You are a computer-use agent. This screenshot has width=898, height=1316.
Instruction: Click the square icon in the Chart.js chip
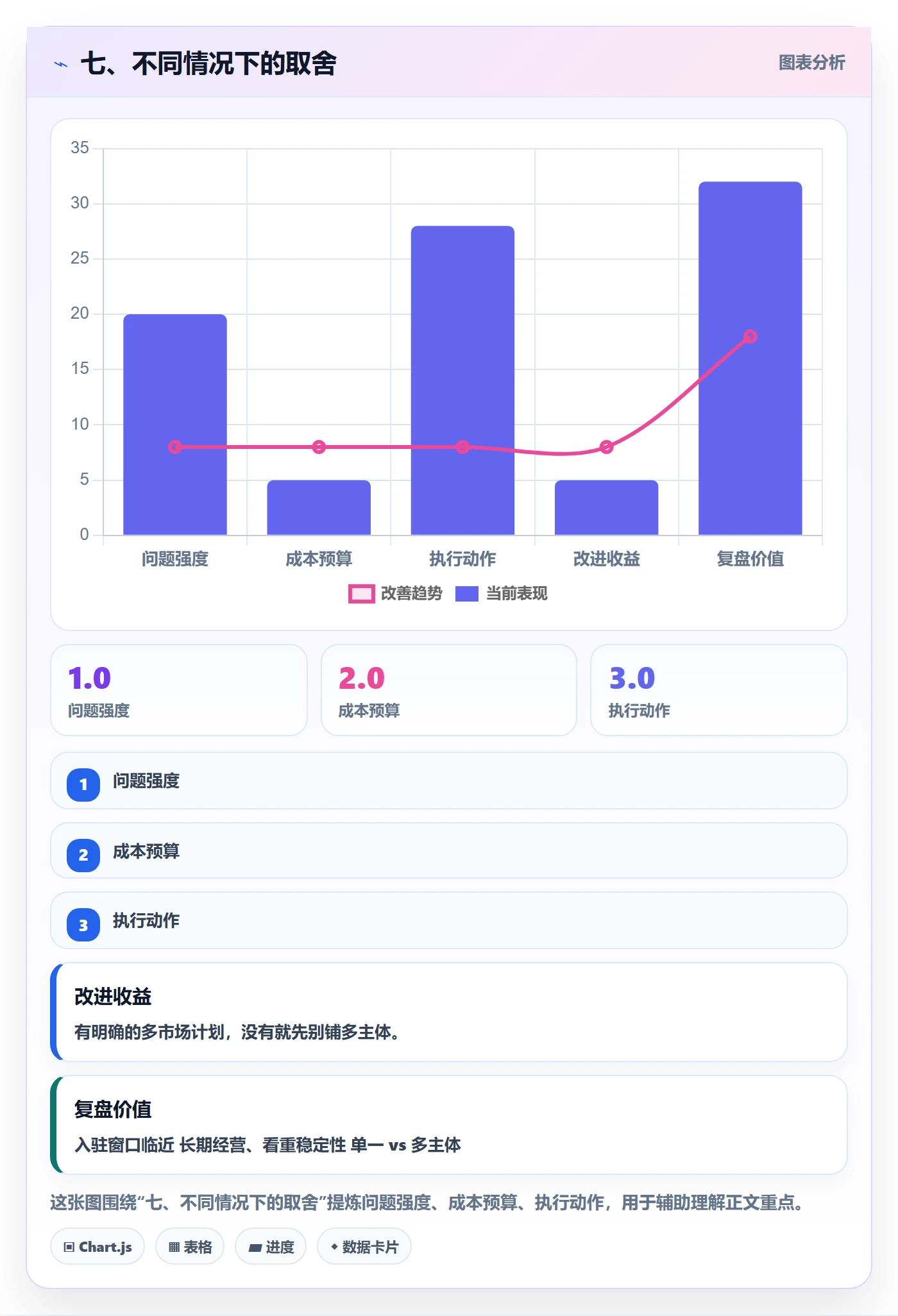coord(69,1247)
